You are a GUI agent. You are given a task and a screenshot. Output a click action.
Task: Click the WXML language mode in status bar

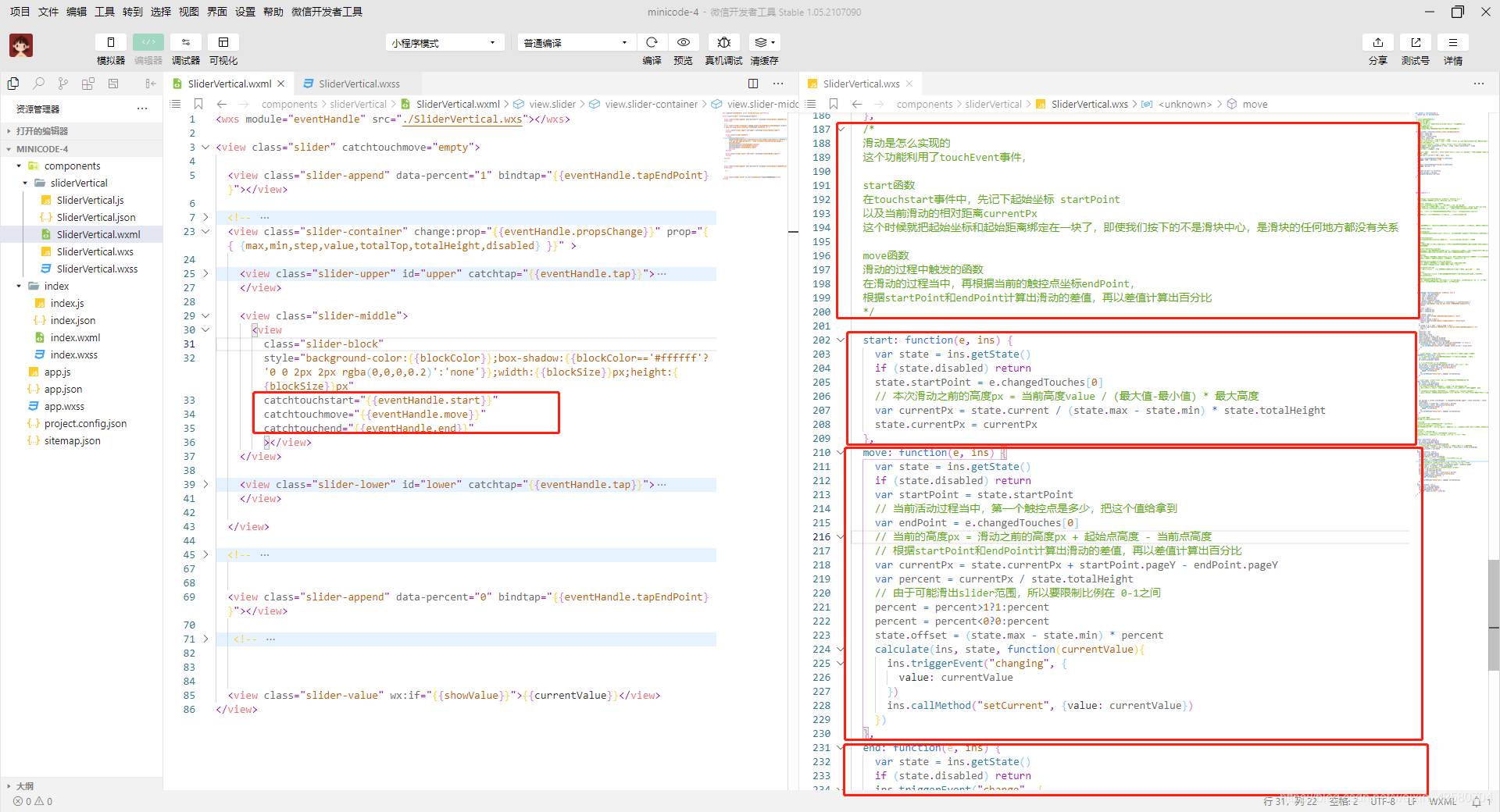(x=1442, y=801)
